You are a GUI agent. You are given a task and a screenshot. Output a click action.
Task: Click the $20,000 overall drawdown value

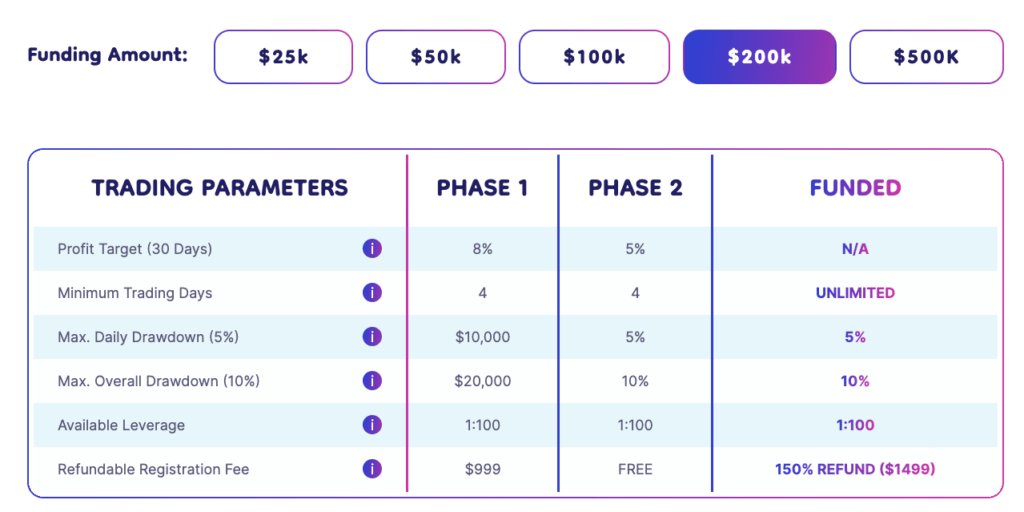(482, 381)
